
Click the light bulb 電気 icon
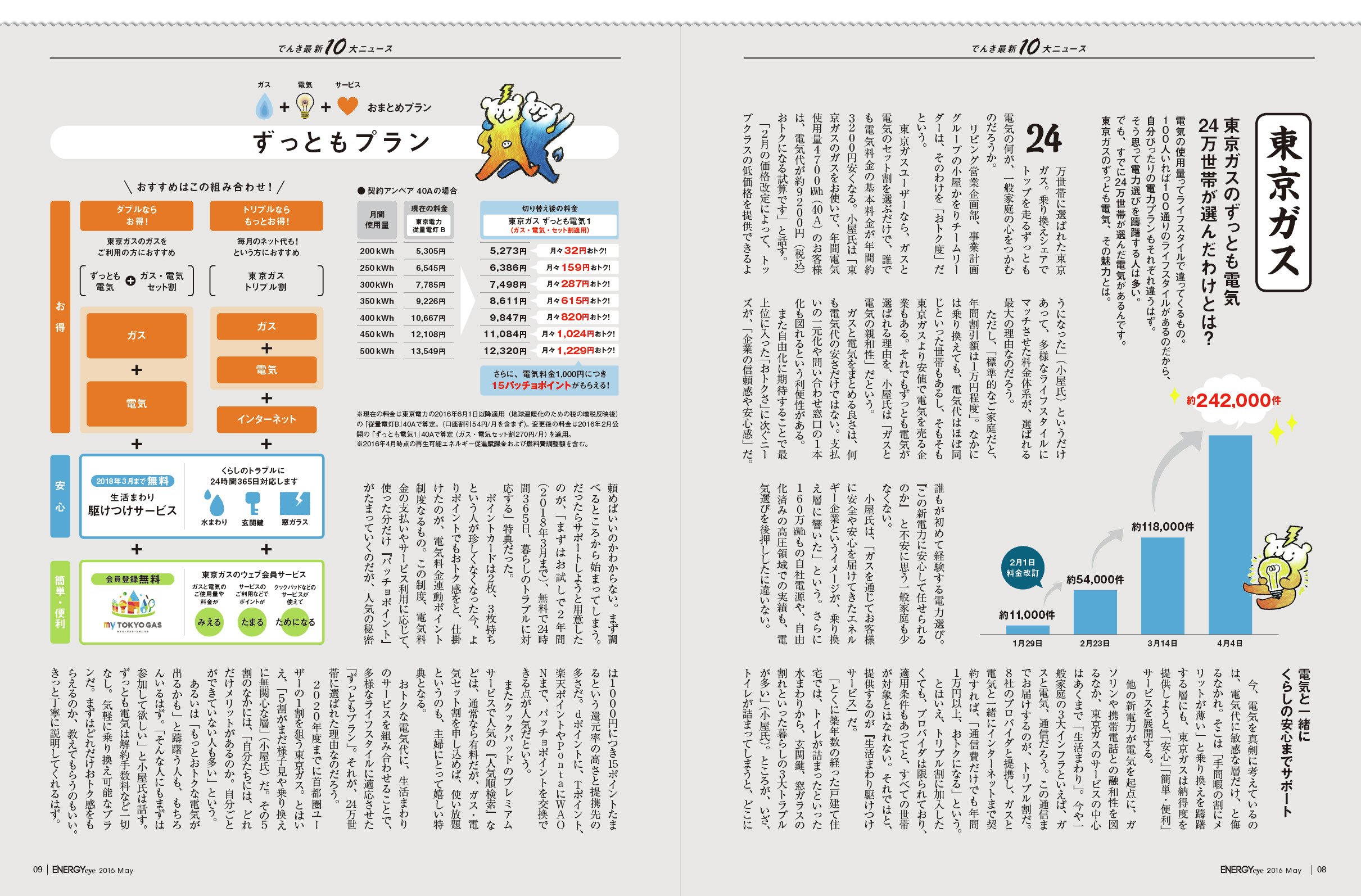[305, 106]
